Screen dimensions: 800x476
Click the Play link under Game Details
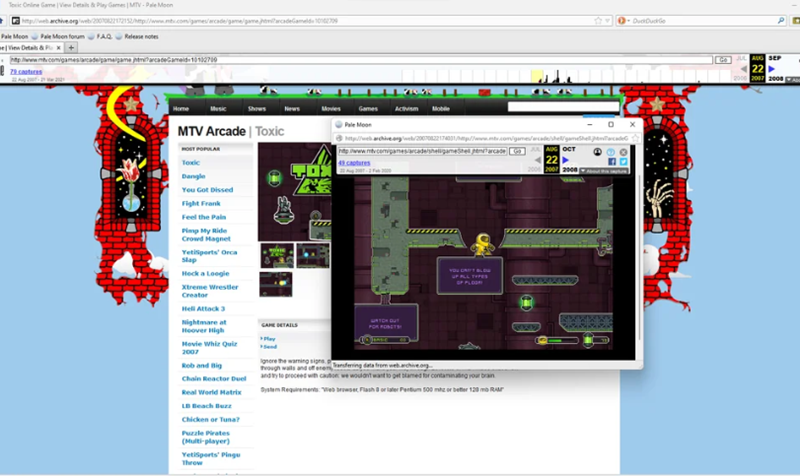click(269, 339)
